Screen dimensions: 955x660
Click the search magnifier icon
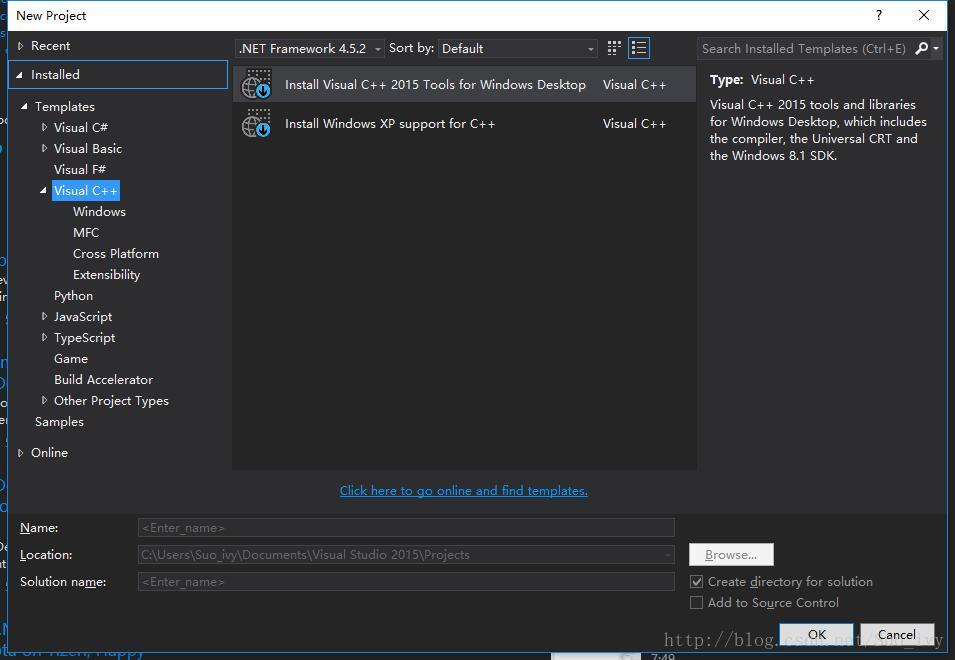click(x=922, y=48)
